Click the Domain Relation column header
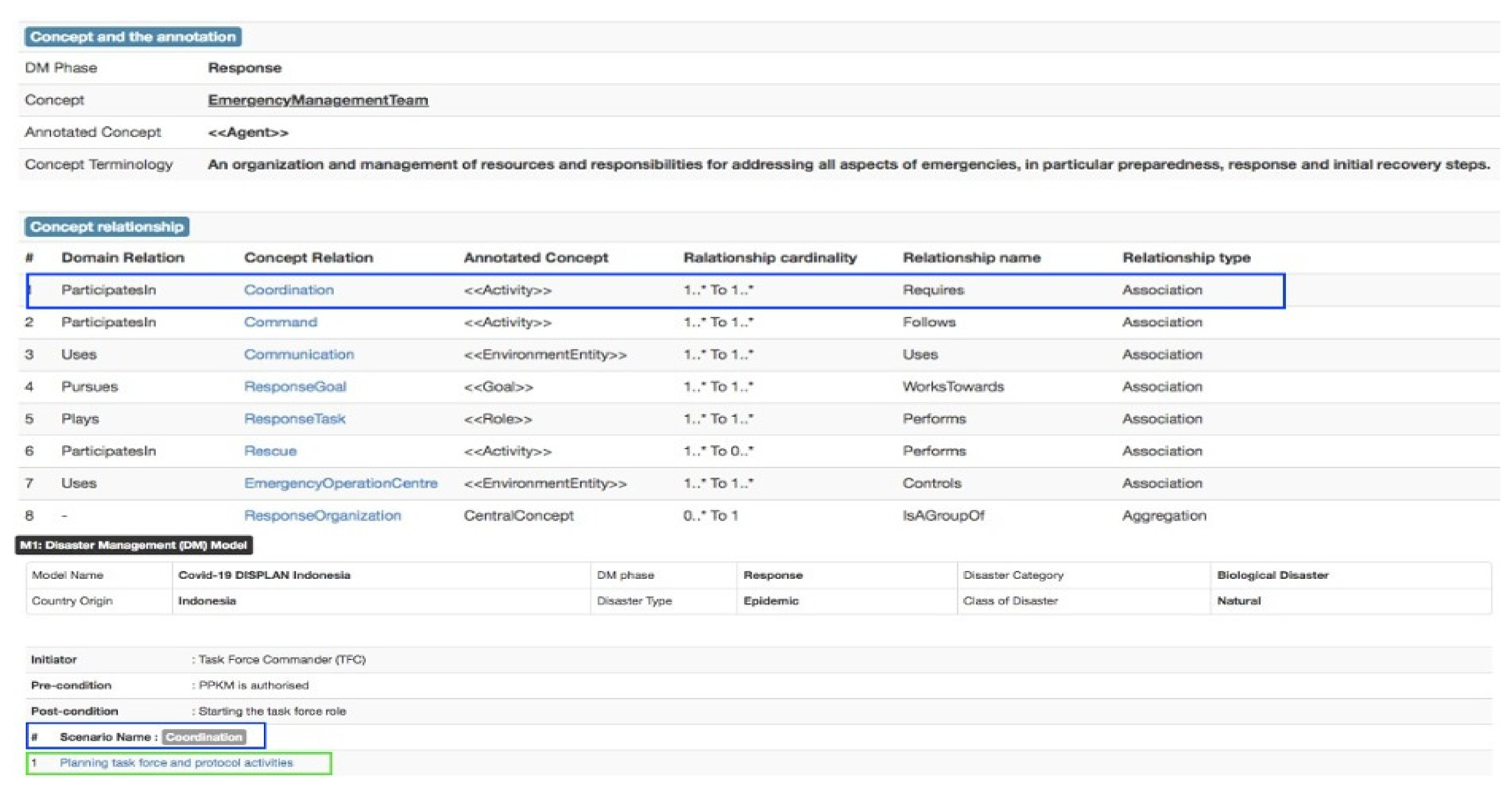The image size is (1512, 788). [123, 258]
